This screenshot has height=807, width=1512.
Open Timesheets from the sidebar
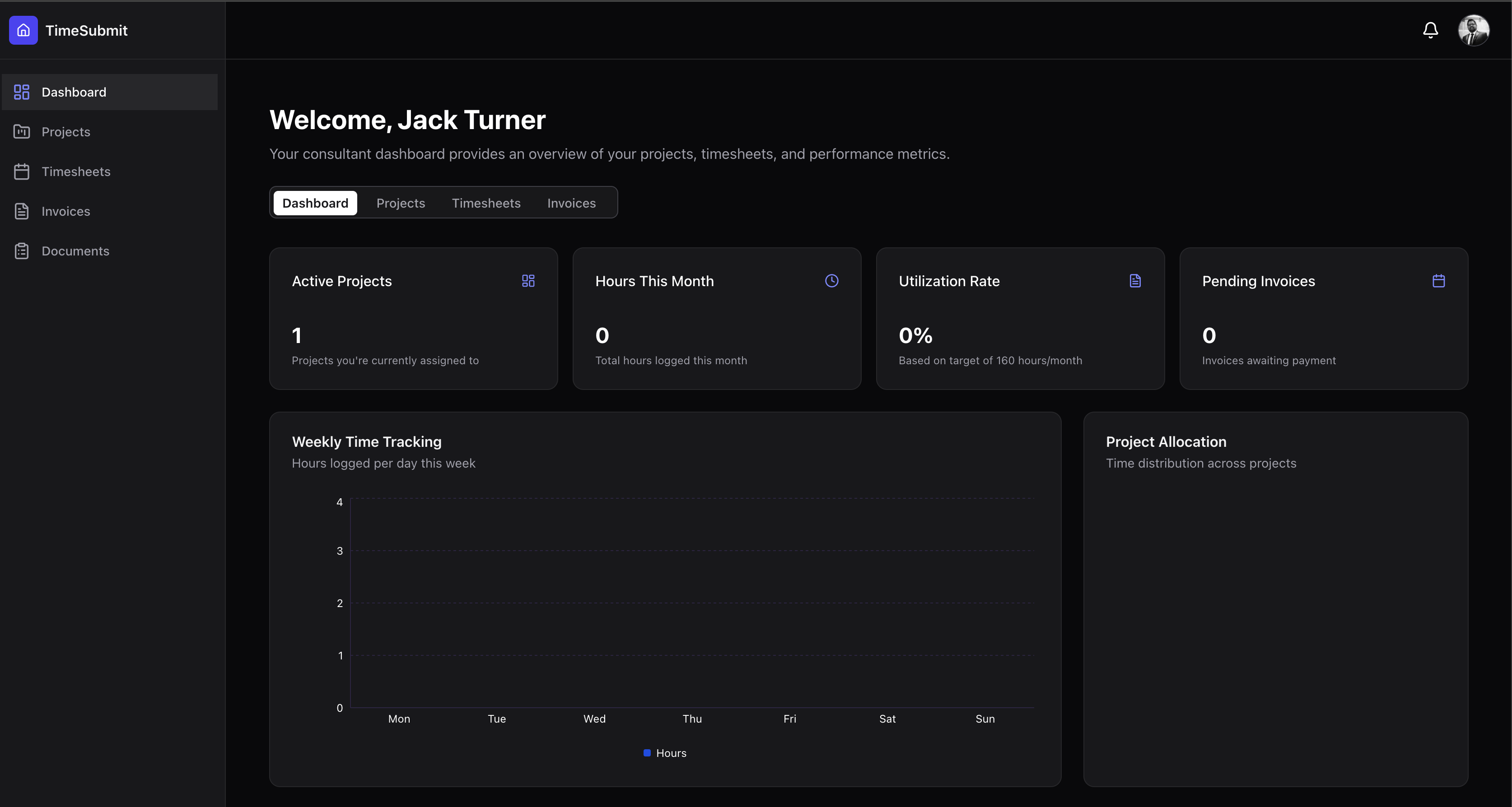point(76,171)
